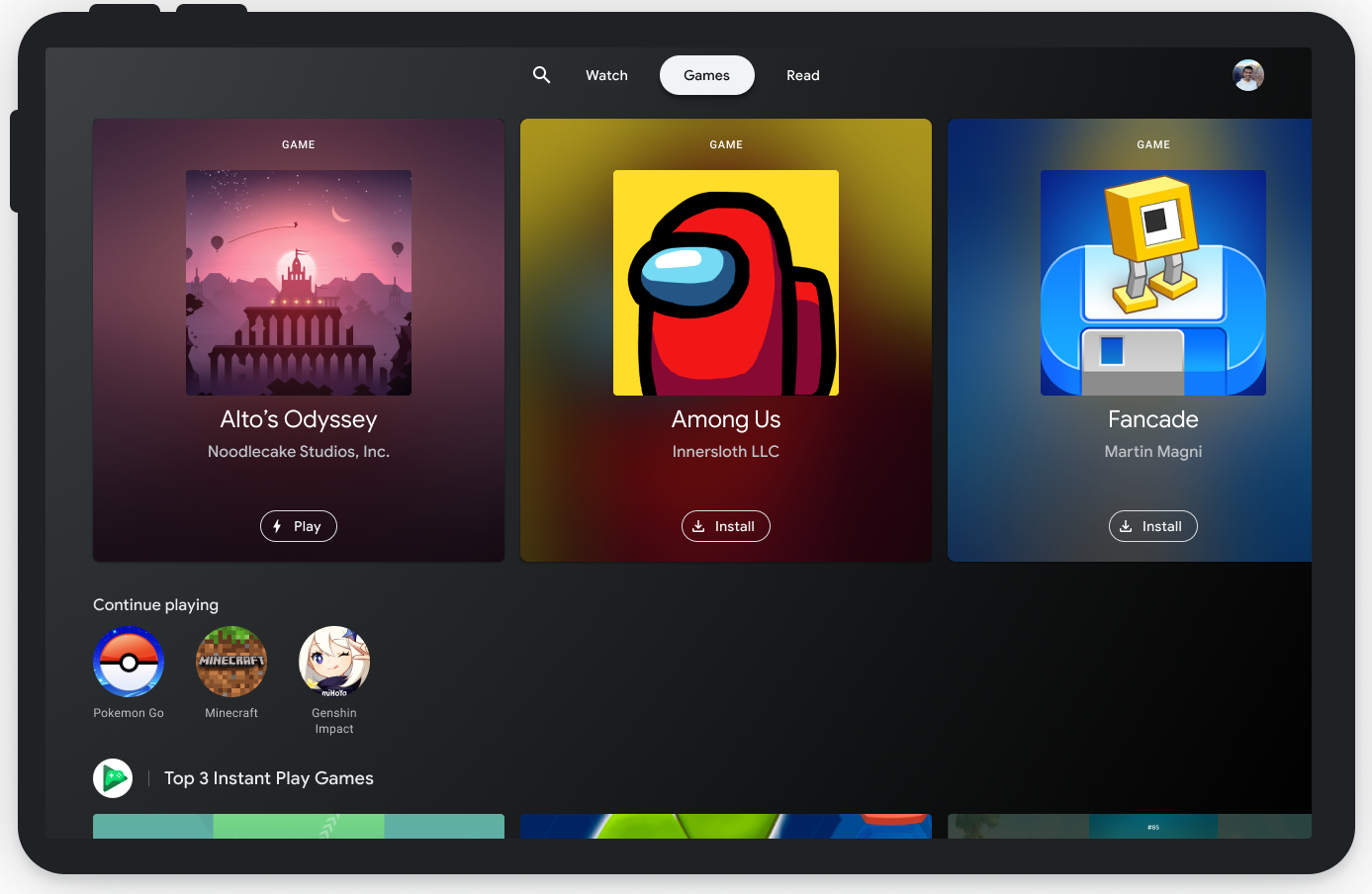Viewport: 1372px width, 894px height.
Task: Continue playing Minecraft icon
Action: click(231, 662)
